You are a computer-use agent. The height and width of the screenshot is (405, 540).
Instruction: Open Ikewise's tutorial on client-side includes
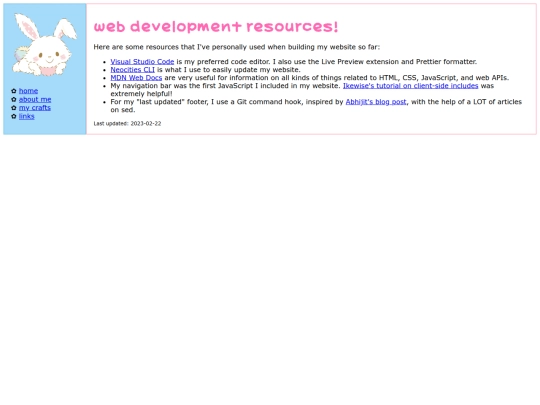tap(411, 86)
